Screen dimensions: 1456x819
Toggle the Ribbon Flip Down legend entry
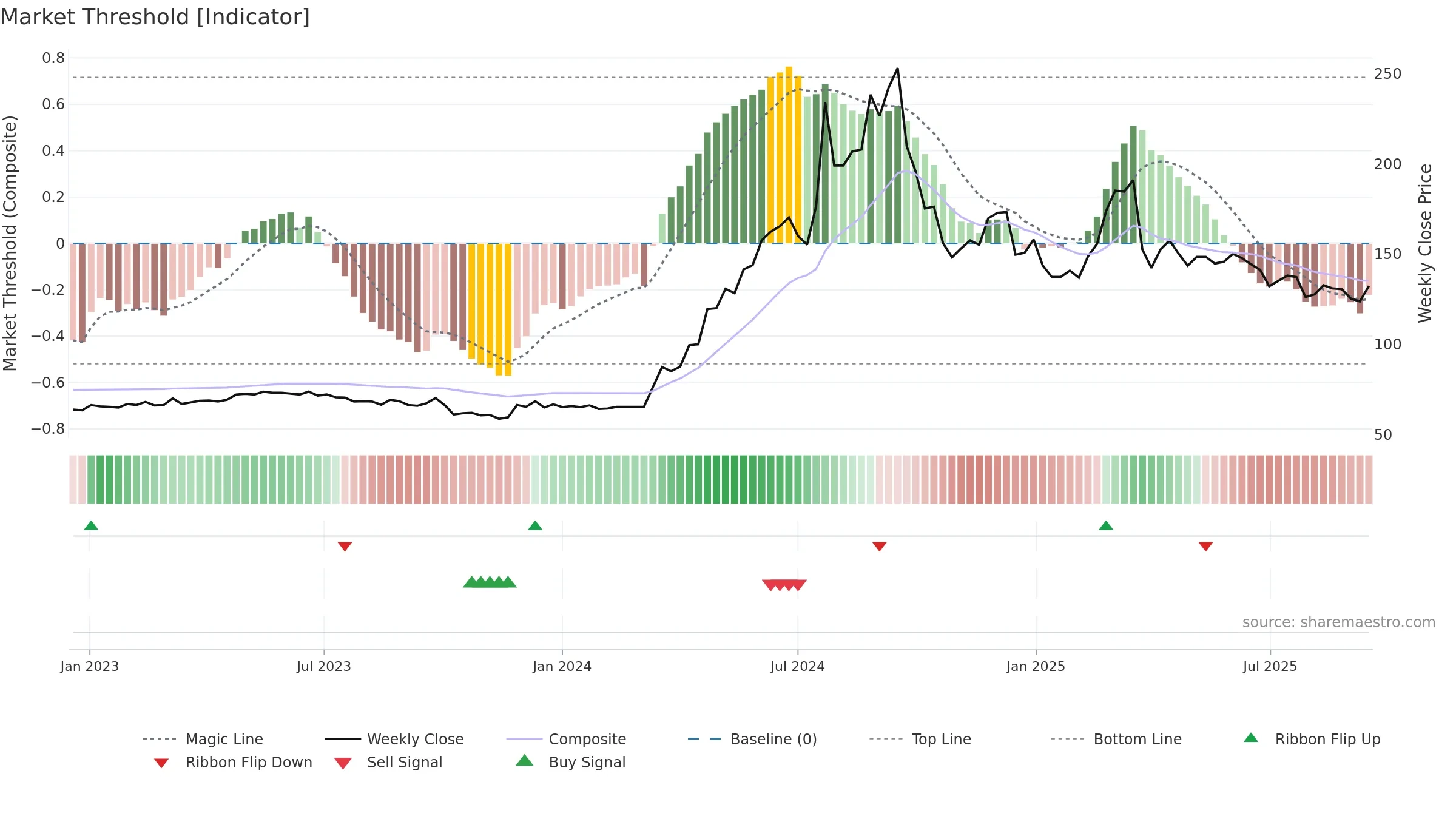coord(233,762)
